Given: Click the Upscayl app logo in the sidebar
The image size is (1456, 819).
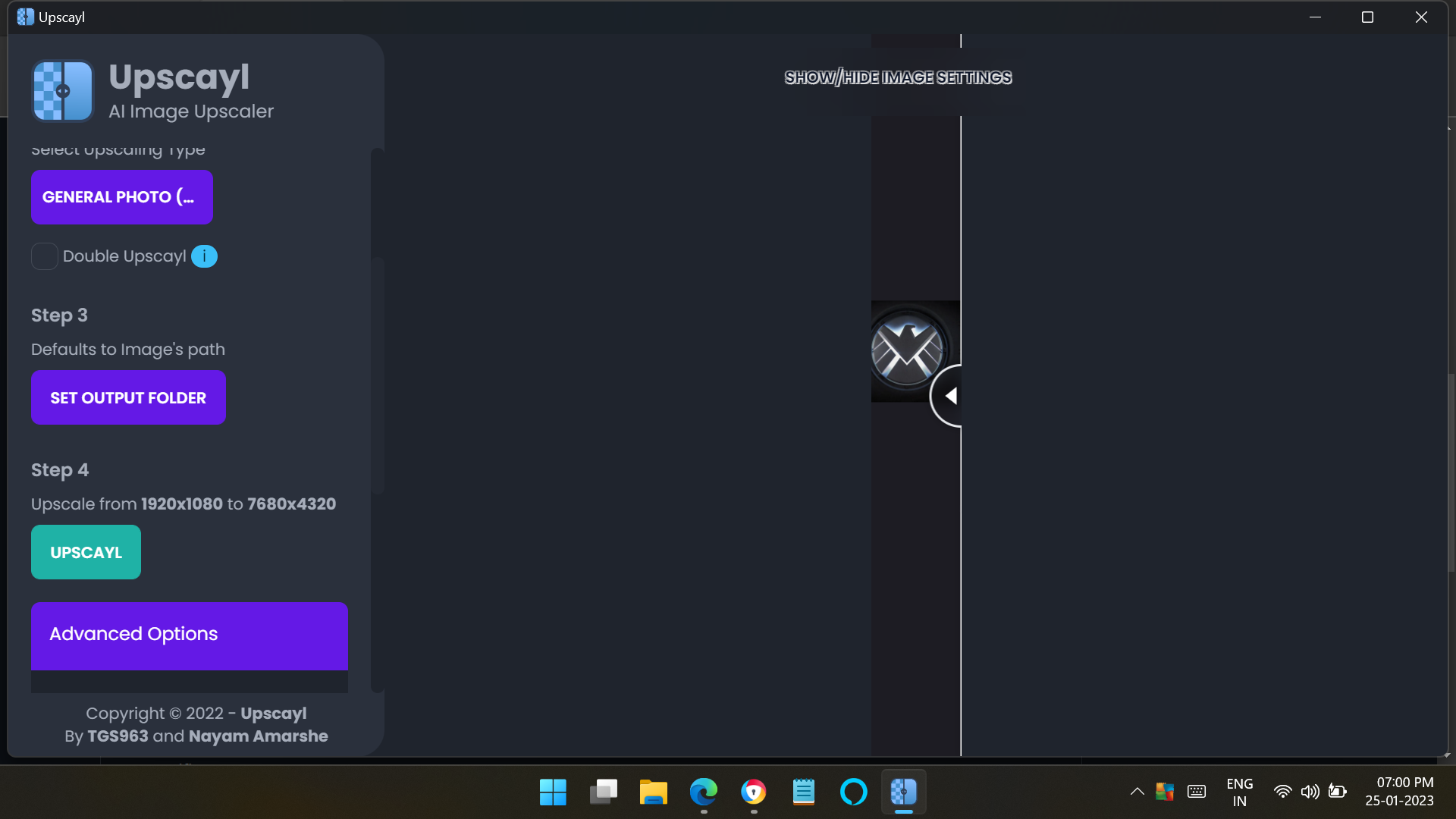Looking at the screenshot, I should [62, 90].
